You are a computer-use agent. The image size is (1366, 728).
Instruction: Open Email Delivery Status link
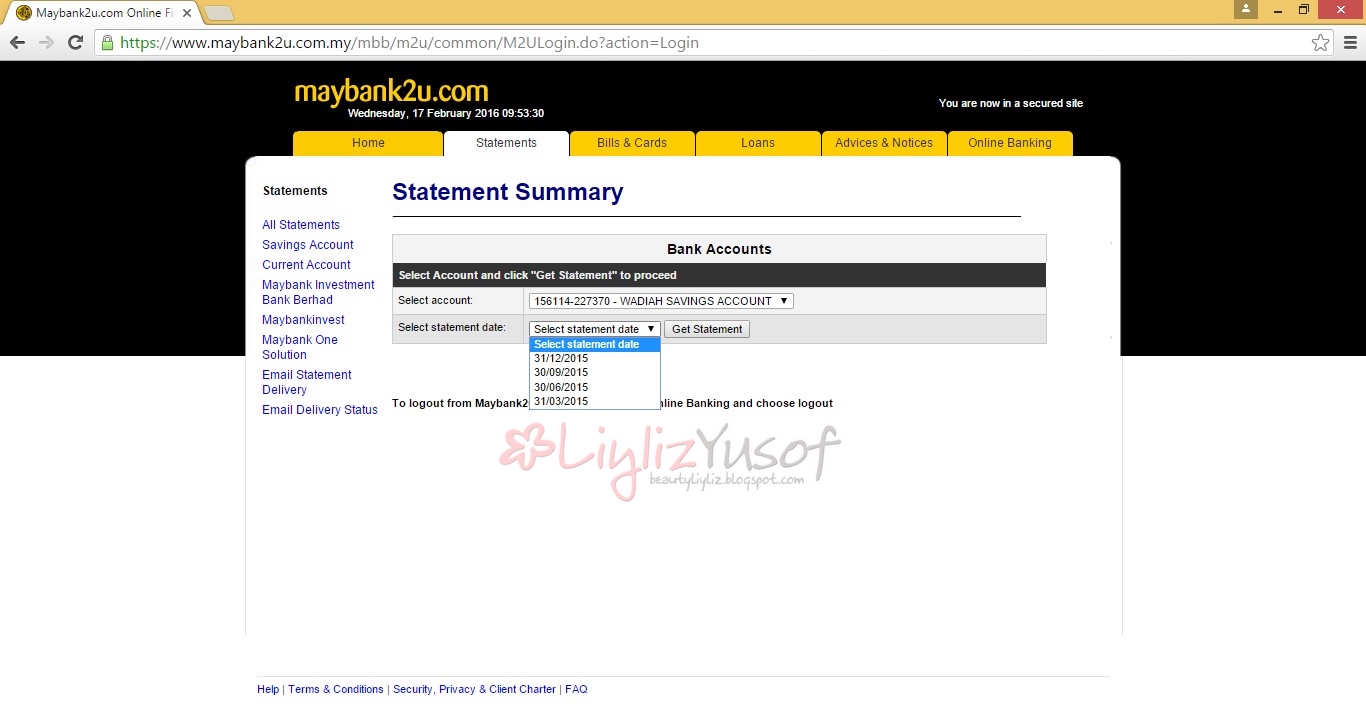[320, 410]
